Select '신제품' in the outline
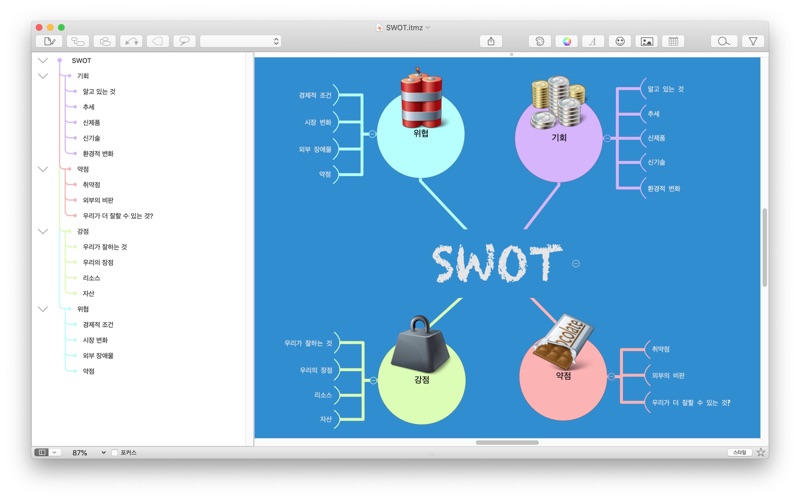Viewport: 800px width, 500px height. click(x=91, y=123)
